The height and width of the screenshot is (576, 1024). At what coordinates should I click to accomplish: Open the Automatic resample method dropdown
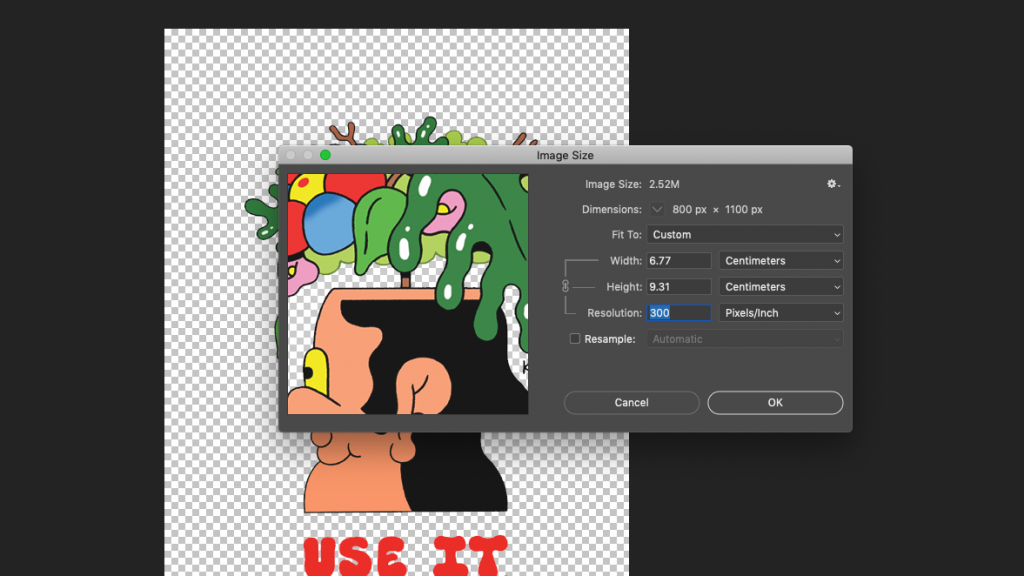[x=744, y=338]
